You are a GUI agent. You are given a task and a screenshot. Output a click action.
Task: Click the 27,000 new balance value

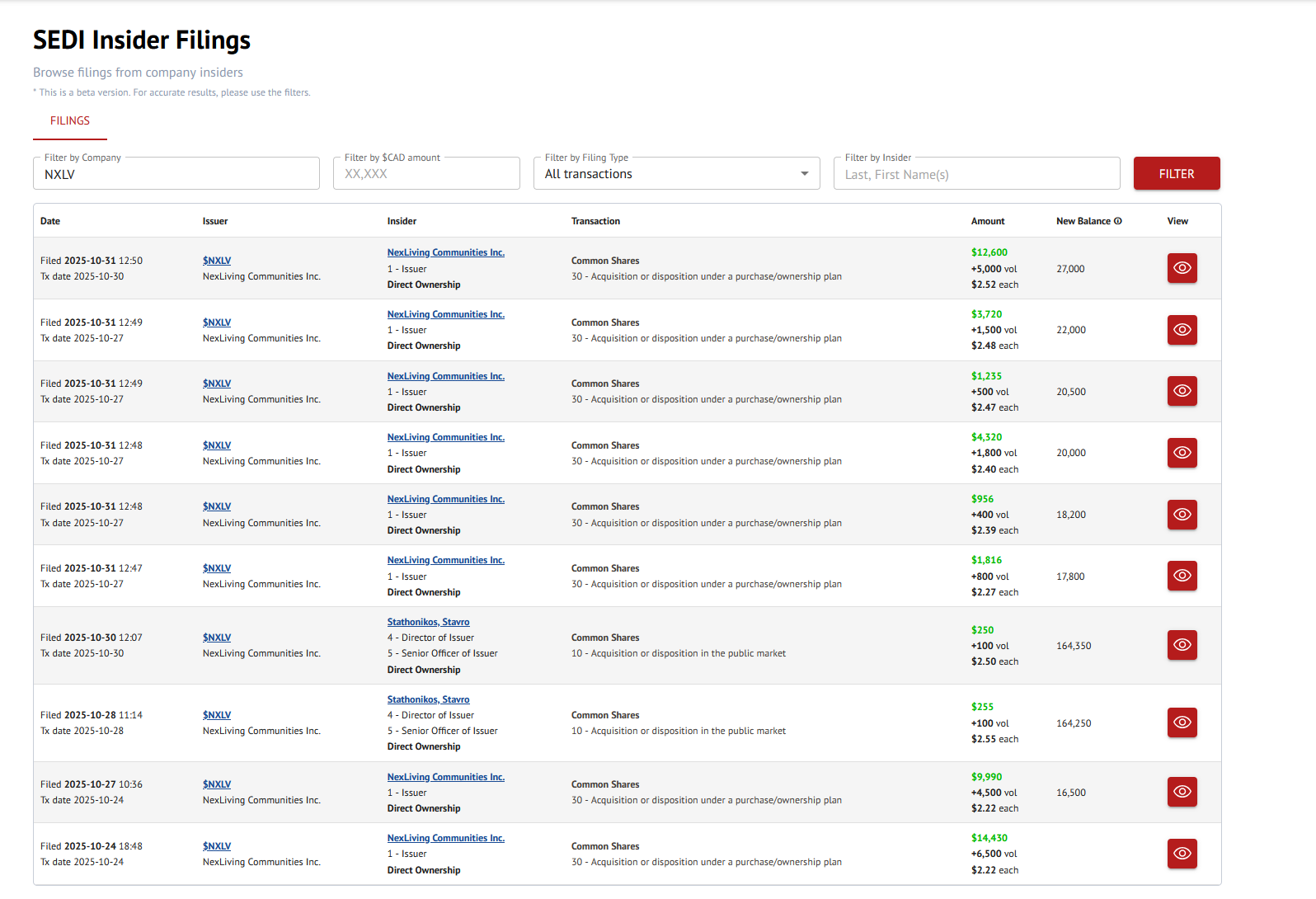tap(1070, 269)
